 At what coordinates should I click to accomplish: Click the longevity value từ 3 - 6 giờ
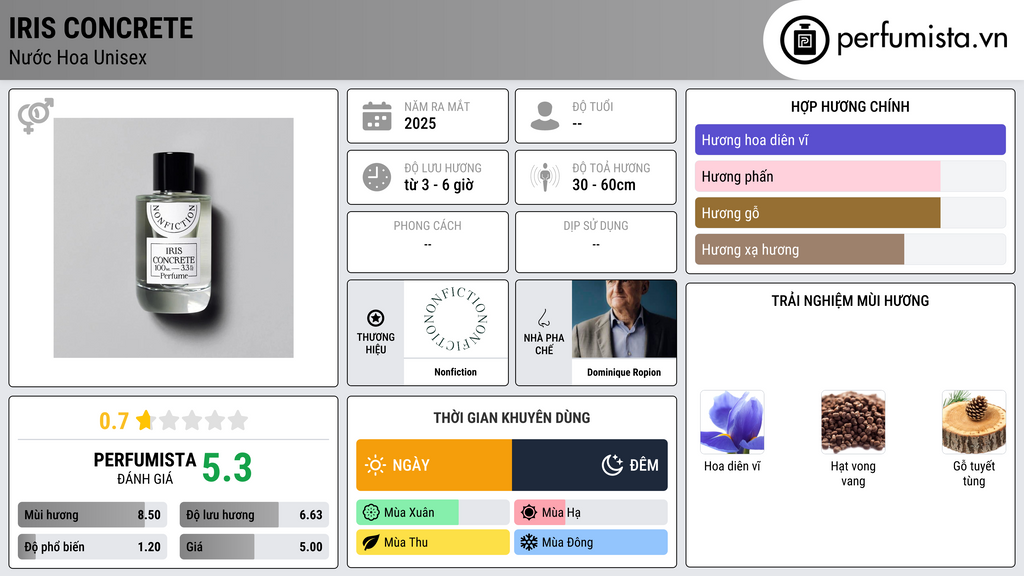point(439,185)
